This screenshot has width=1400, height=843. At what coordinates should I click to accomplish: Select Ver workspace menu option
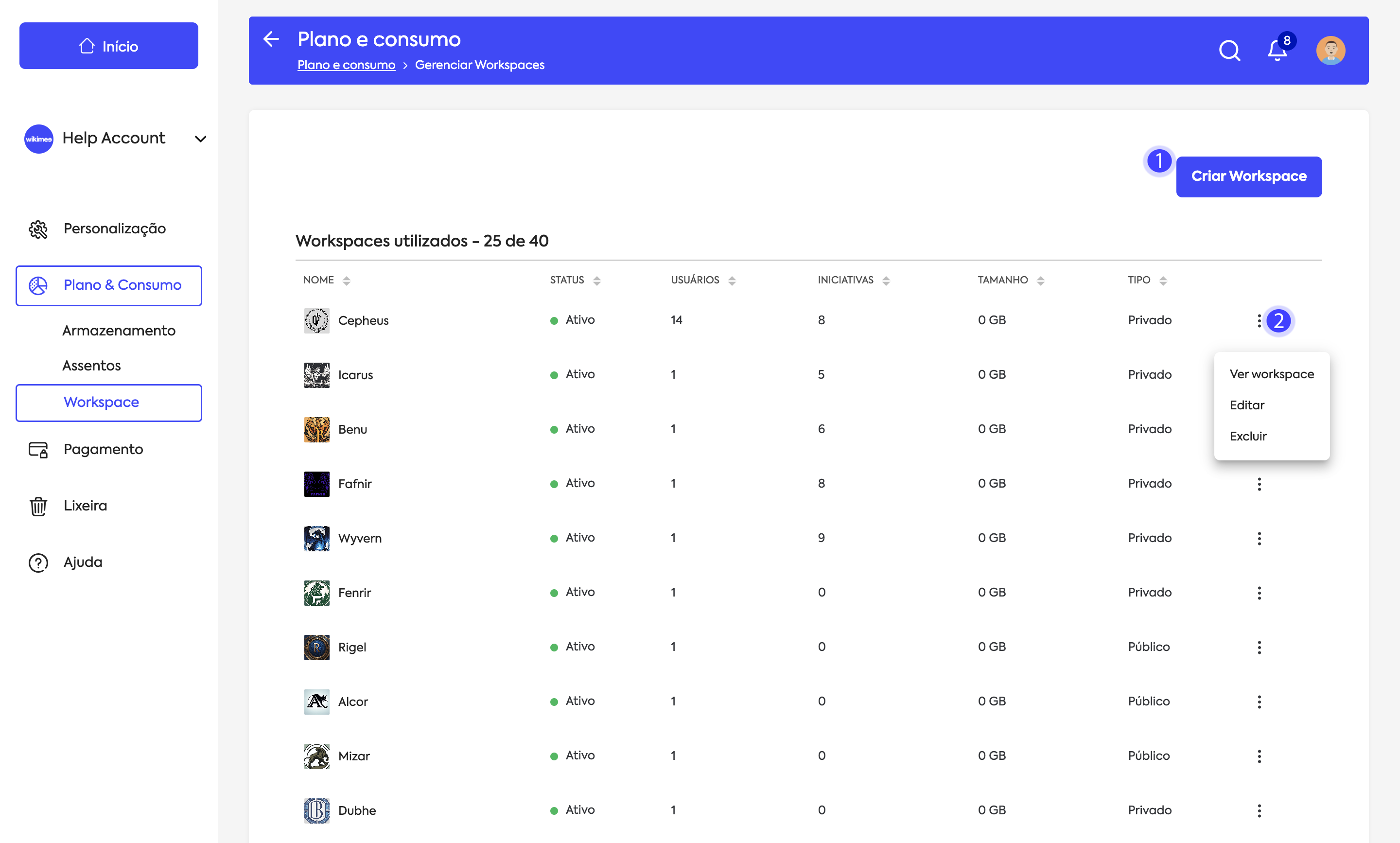(x=1271, y=374)
